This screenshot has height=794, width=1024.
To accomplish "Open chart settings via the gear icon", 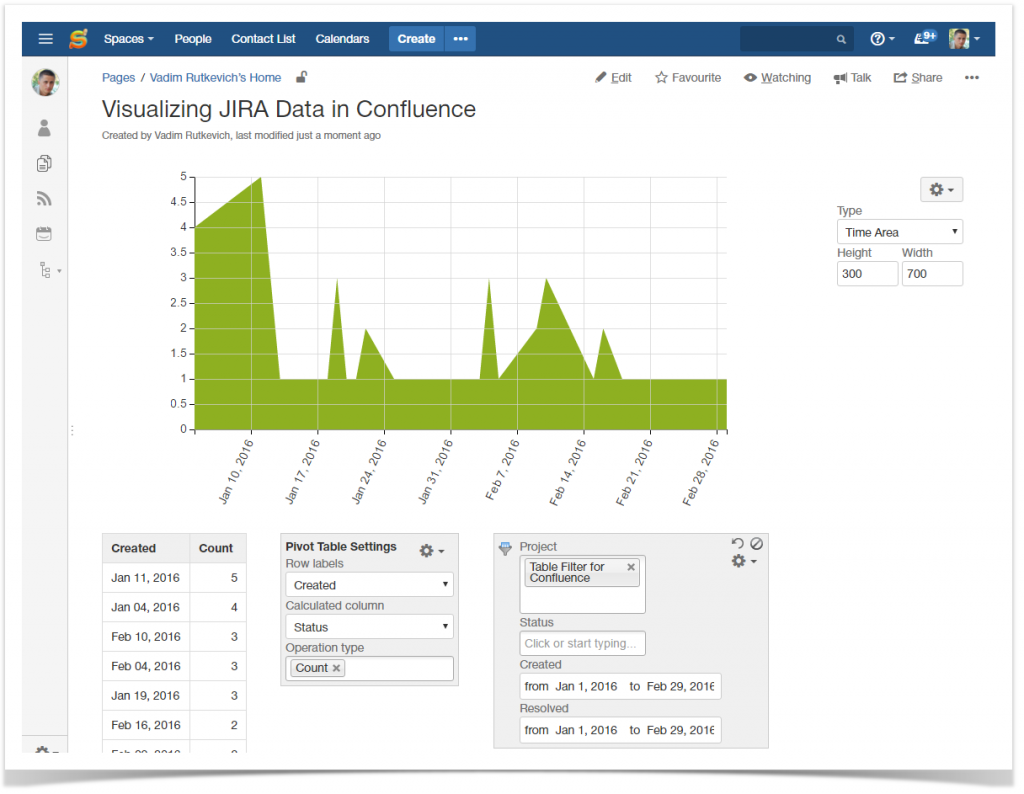I will pyautogui.click(x=938, y=189).
